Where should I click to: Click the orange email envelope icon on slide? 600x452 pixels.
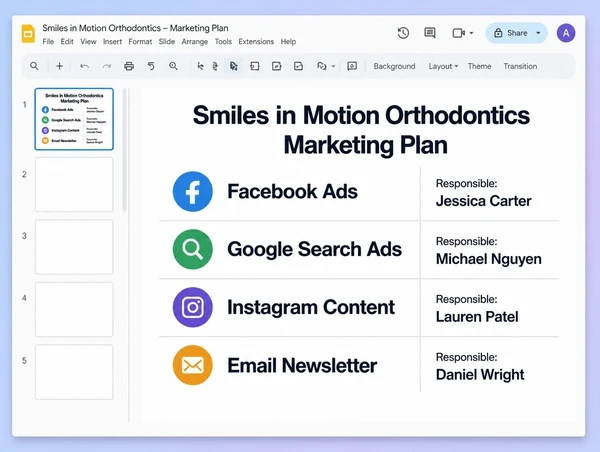coord(192,365)
